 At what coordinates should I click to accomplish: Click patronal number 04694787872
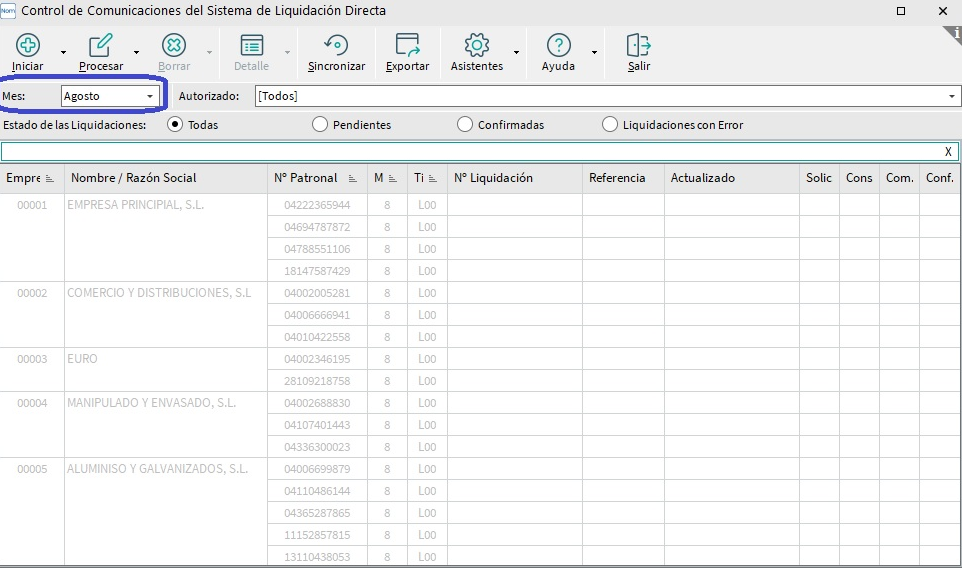point(317,227)
